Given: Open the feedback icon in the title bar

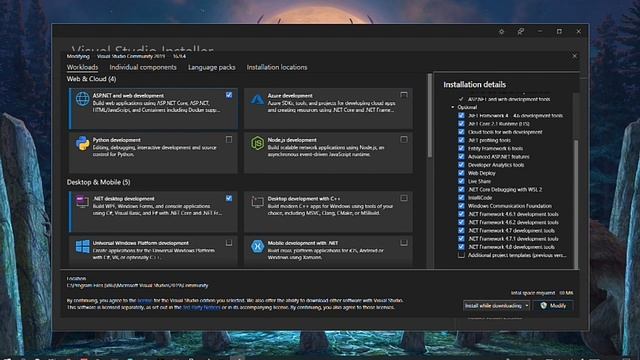Looking at the screenshot, I should point(521,31).
